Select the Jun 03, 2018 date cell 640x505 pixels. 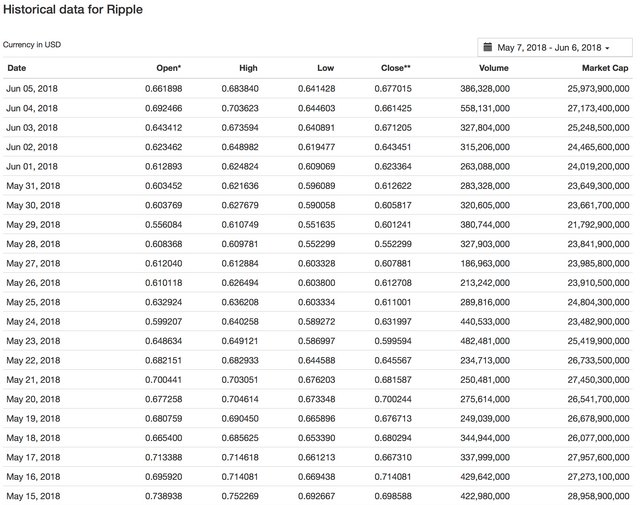pyautogui.click(x=32, y=127)
